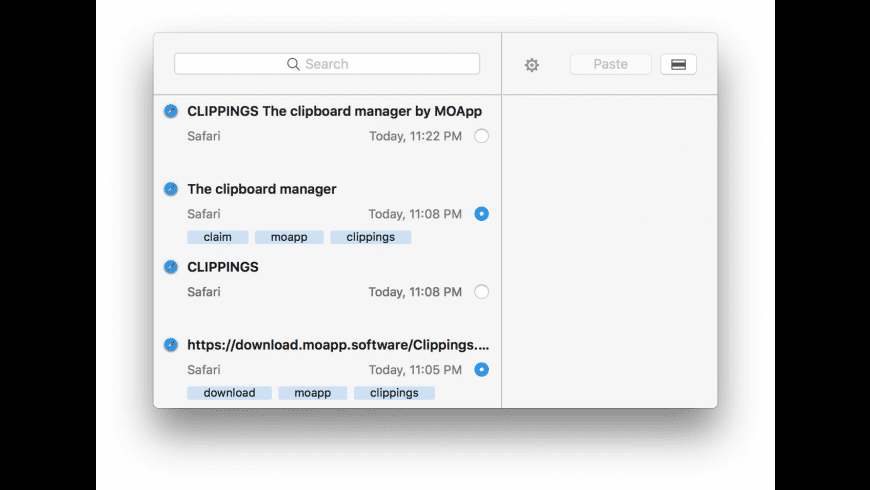Click the magnifier icon in Search

click(293, 64)
